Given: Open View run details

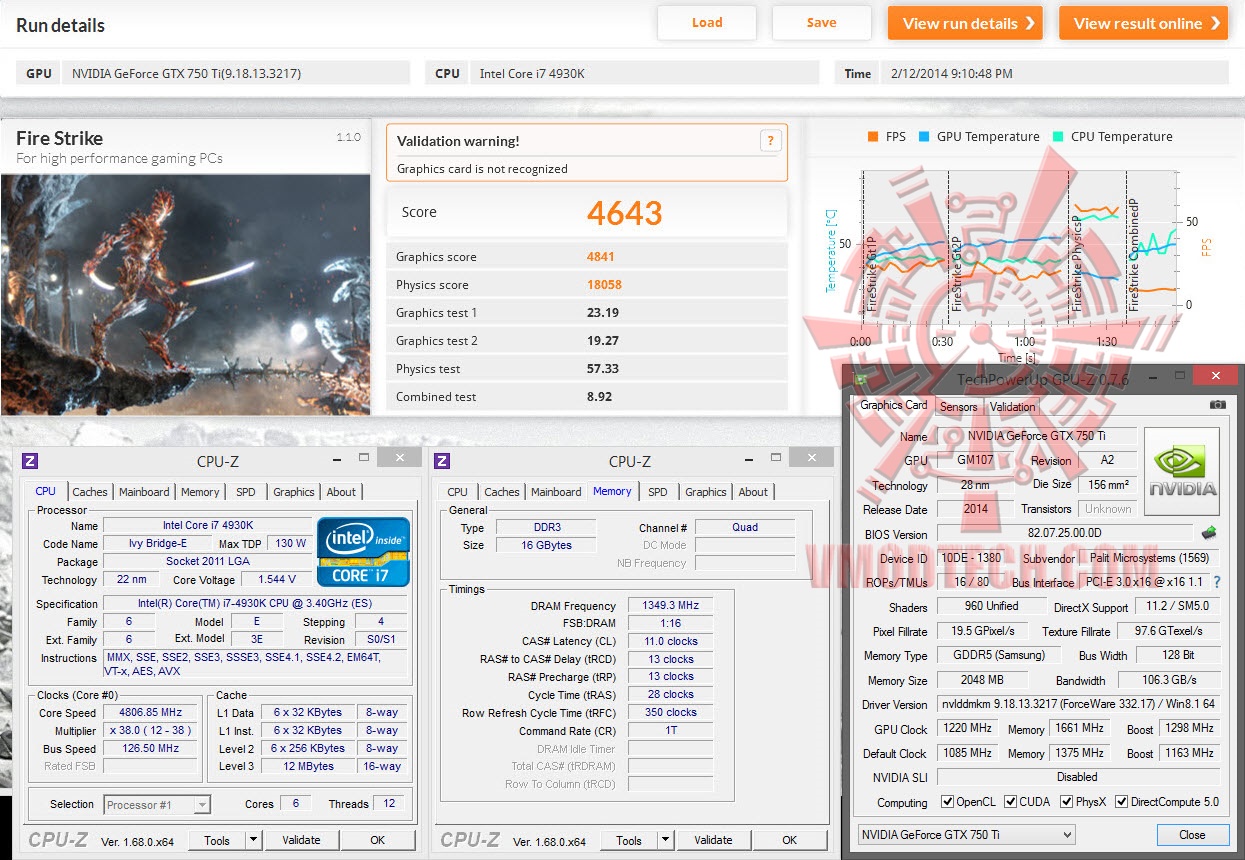Looking at the screenshot, I should coord(964,23).
